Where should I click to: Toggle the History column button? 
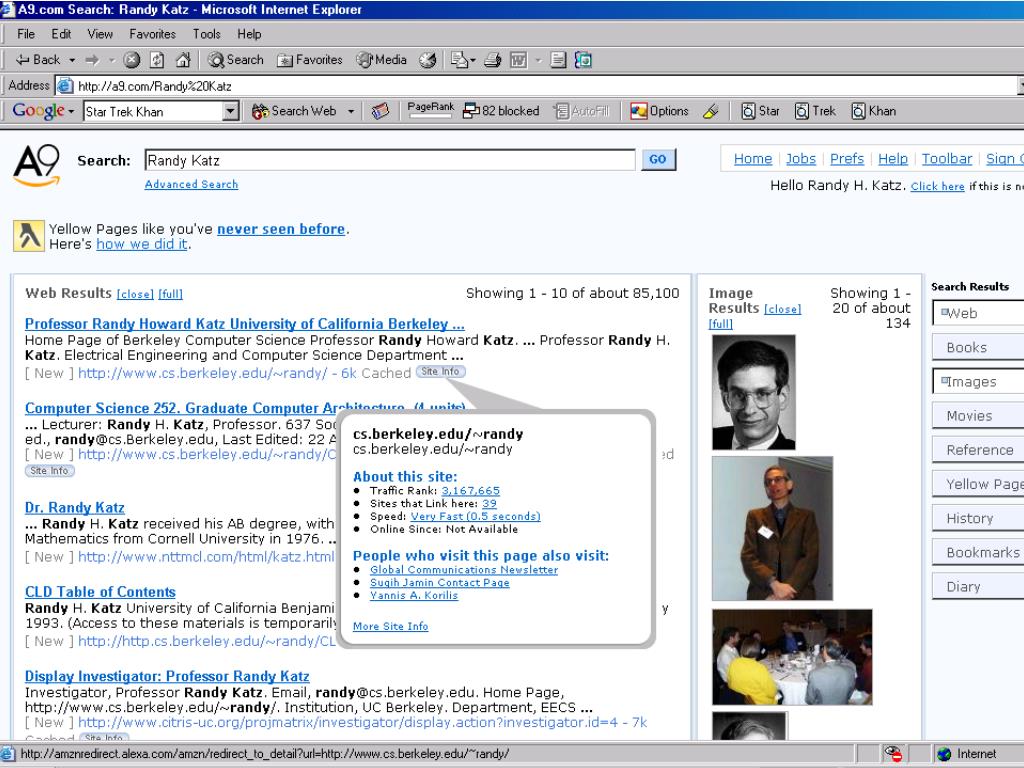pos(978,519)
